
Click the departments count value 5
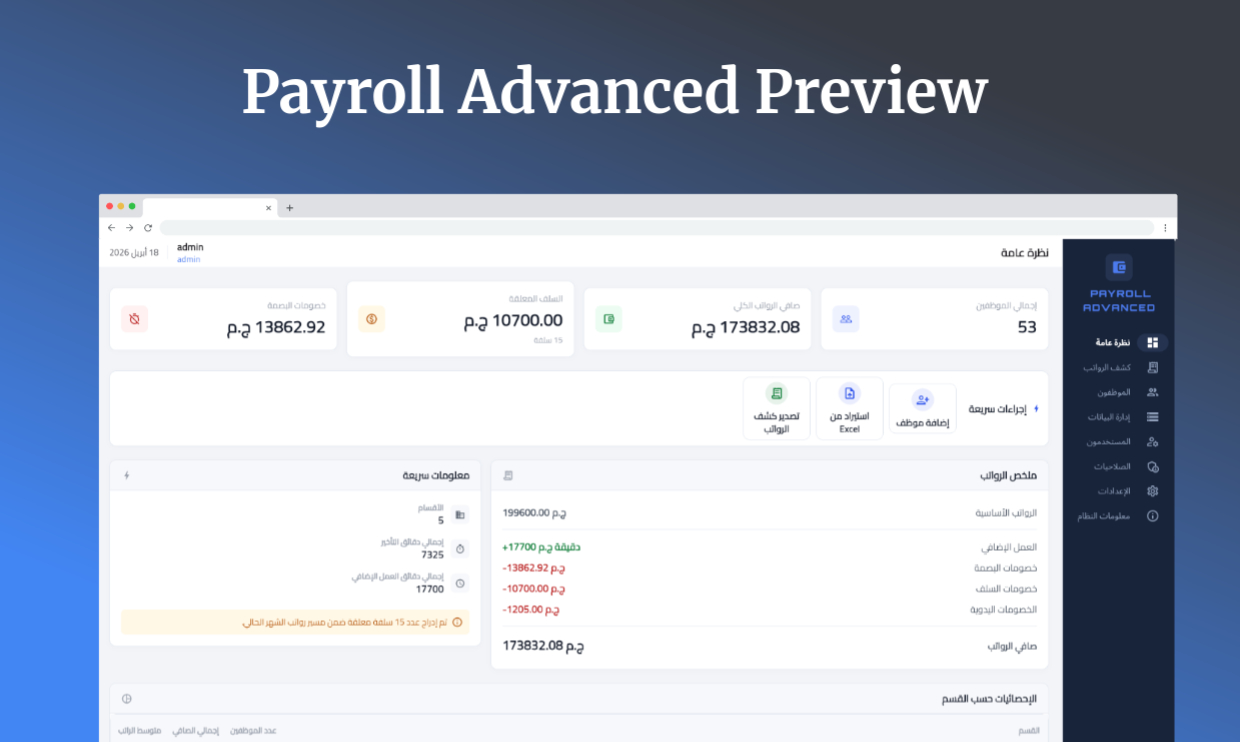(440, 521)
